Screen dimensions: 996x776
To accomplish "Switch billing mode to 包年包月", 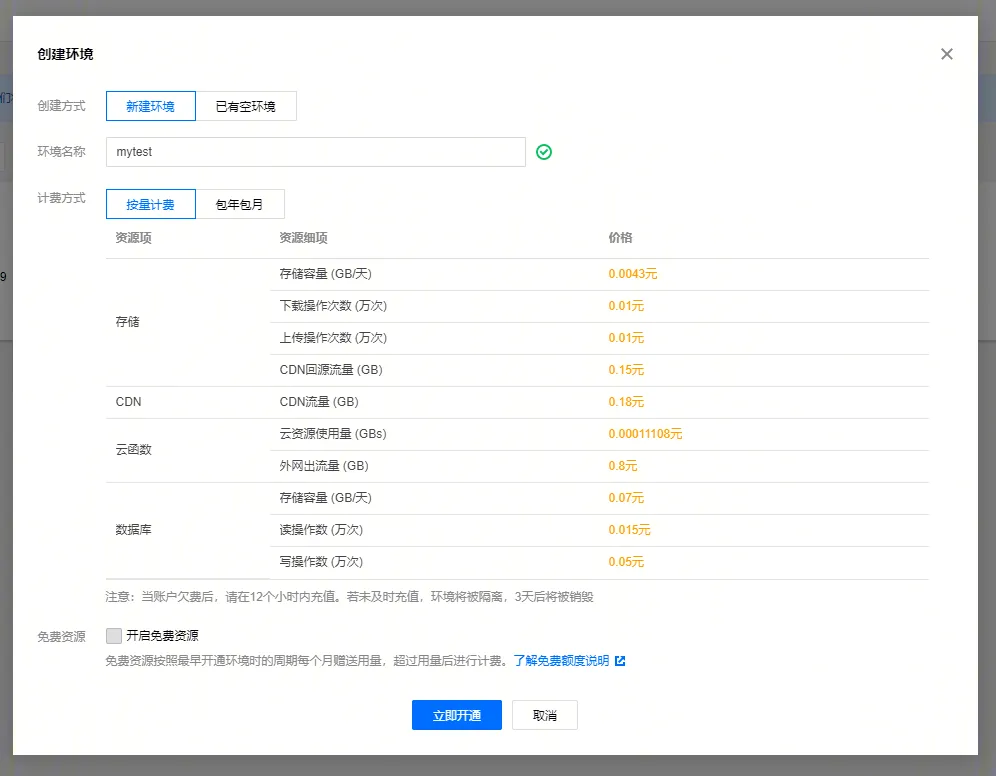I will pos(240,204).
